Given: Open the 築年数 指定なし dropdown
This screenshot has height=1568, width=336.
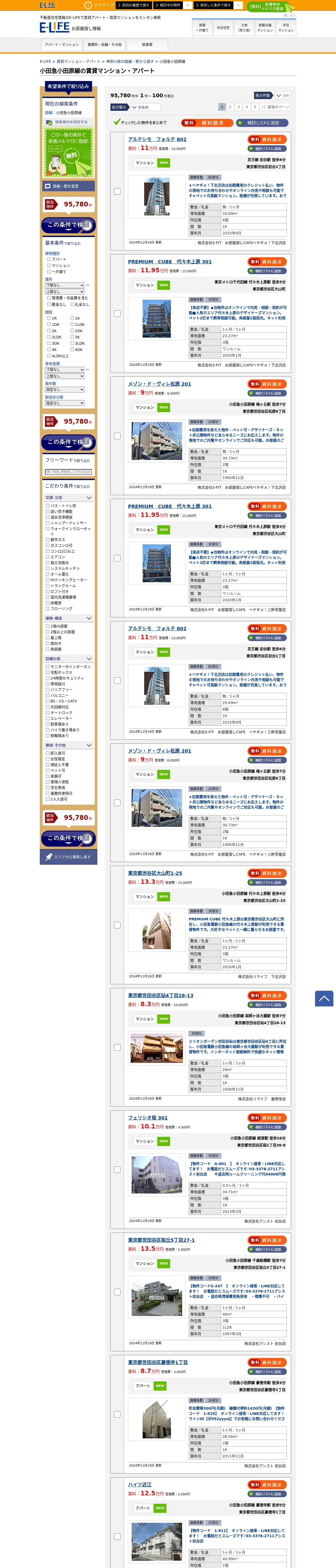Looking at the screenshot, I should [65, 390].
